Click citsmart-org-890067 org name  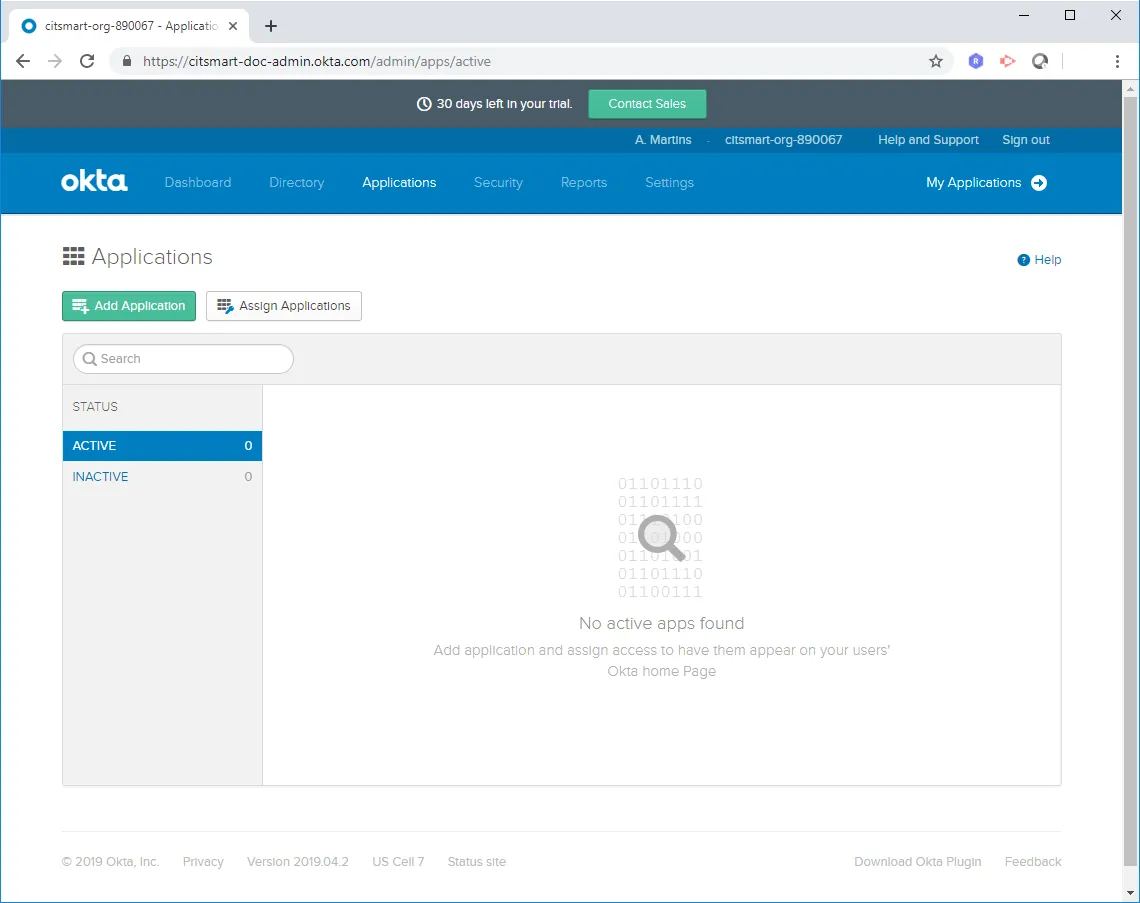pyautogui.click(x=784, y=140)
